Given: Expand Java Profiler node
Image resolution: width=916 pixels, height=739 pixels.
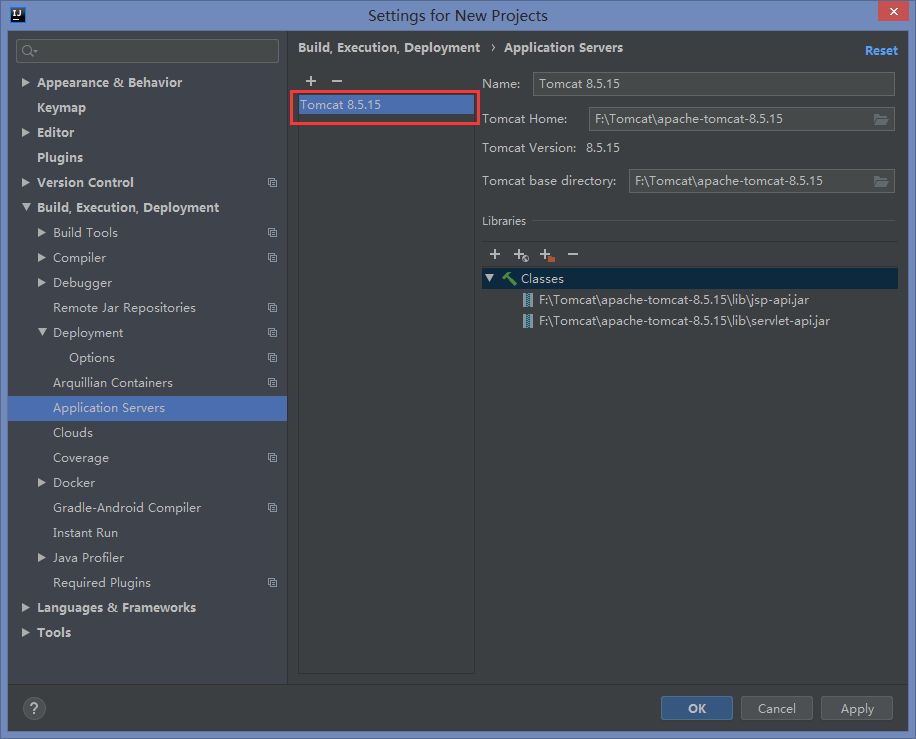Looking at the screenshot, I should 41,558.
